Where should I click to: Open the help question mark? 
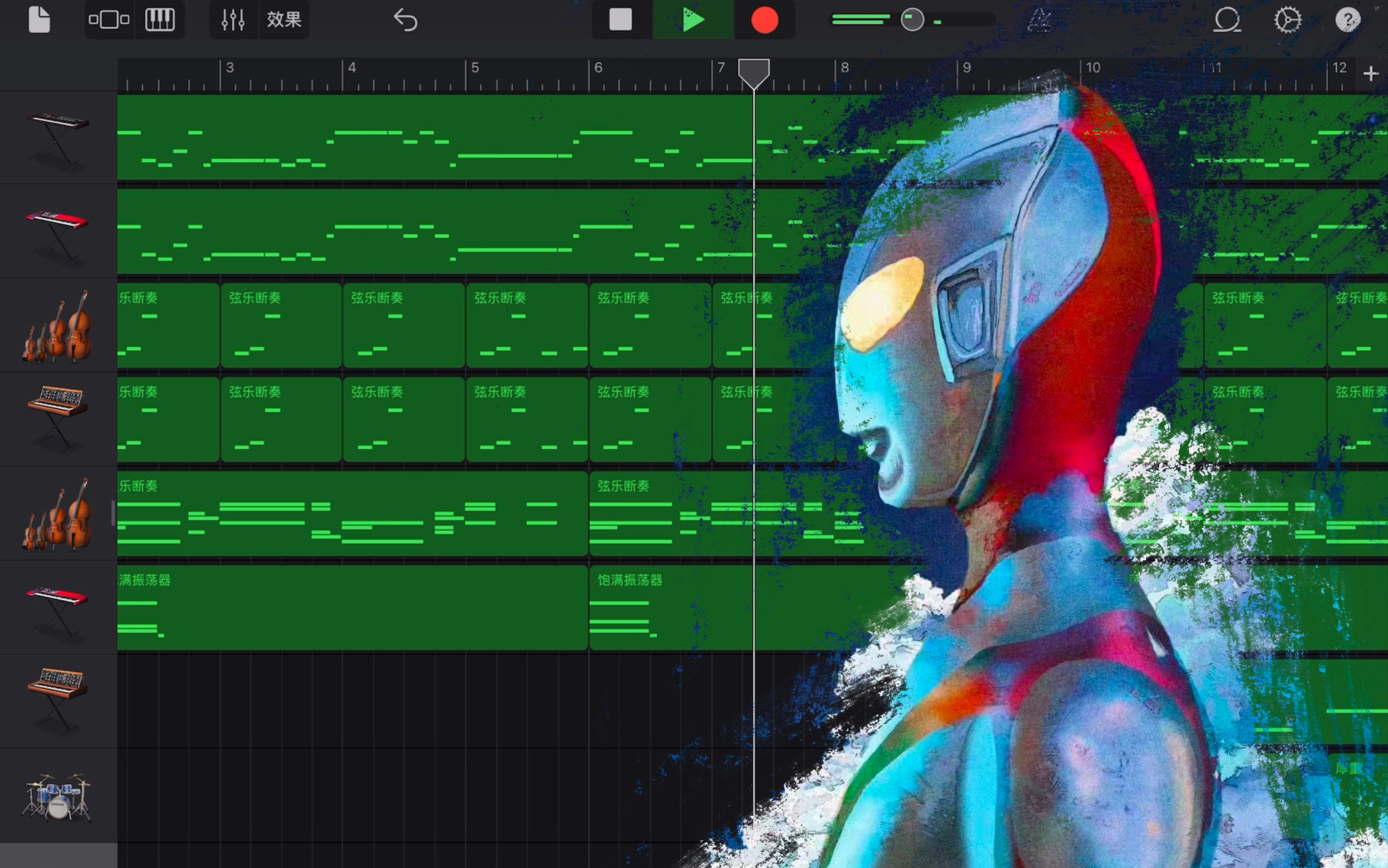pyautogui.click(x=1348, y=20)
